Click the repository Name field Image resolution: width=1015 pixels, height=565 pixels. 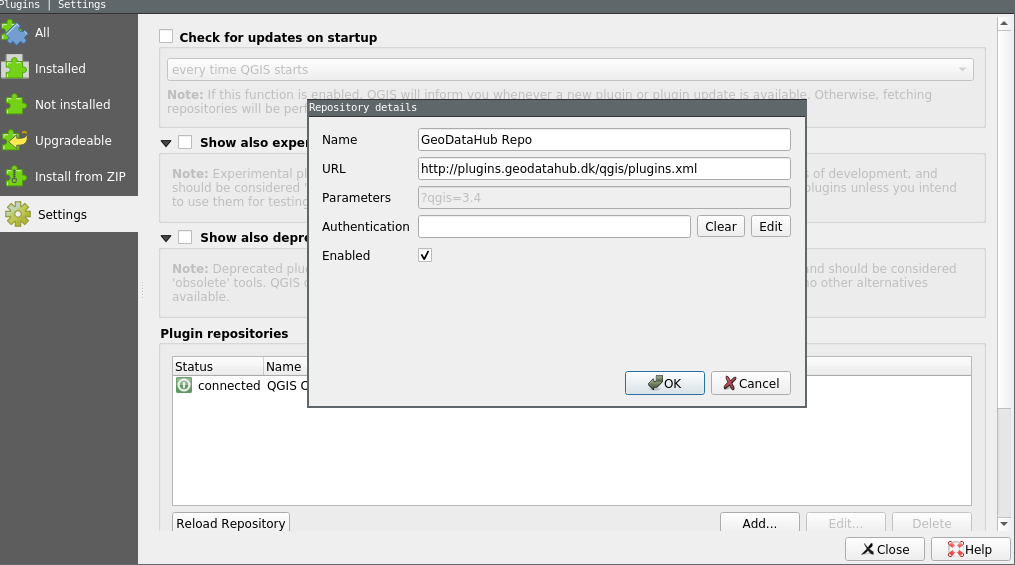pos(604,140)
